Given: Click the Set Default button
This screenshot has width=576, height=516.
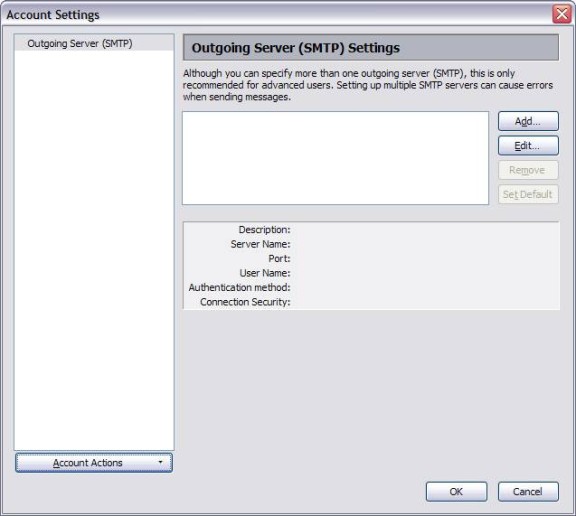Looking at the screenshot, I should click(528, 194).
